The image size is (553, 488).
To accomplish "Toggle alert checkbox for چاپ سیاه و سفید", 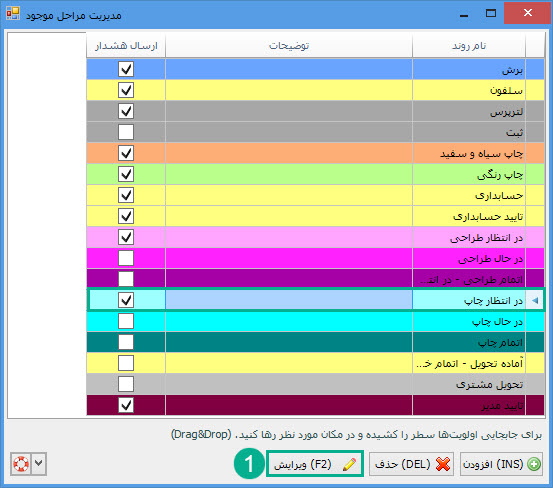I will (126, 153).
